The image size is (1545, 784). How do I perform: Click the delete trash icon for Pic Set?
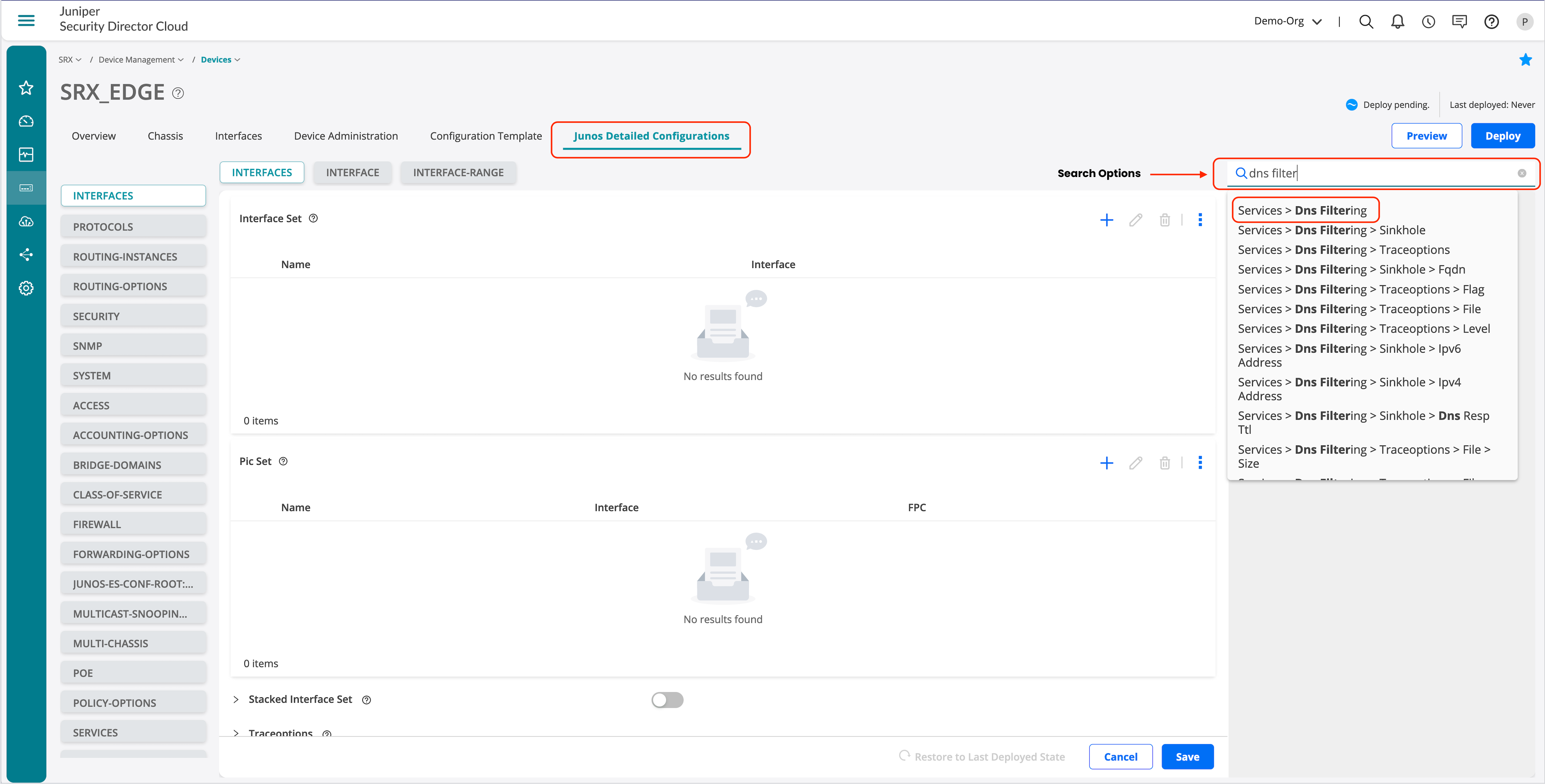[x=1164, y=463]
